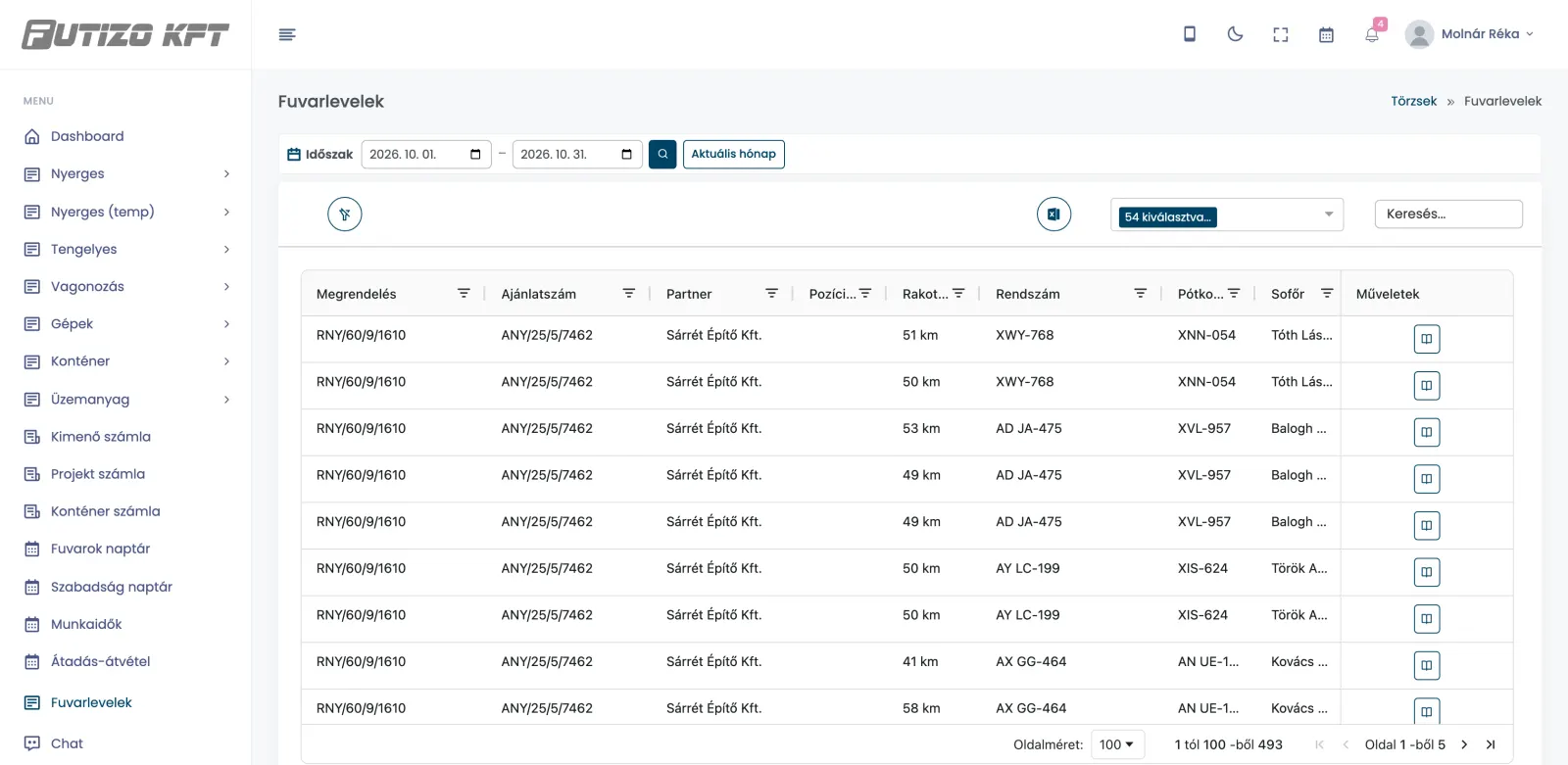Follow the Törzsek breadcrumb link
Image resolution: width=1568 pixels, height=765 pixels.
(1413, 101)
